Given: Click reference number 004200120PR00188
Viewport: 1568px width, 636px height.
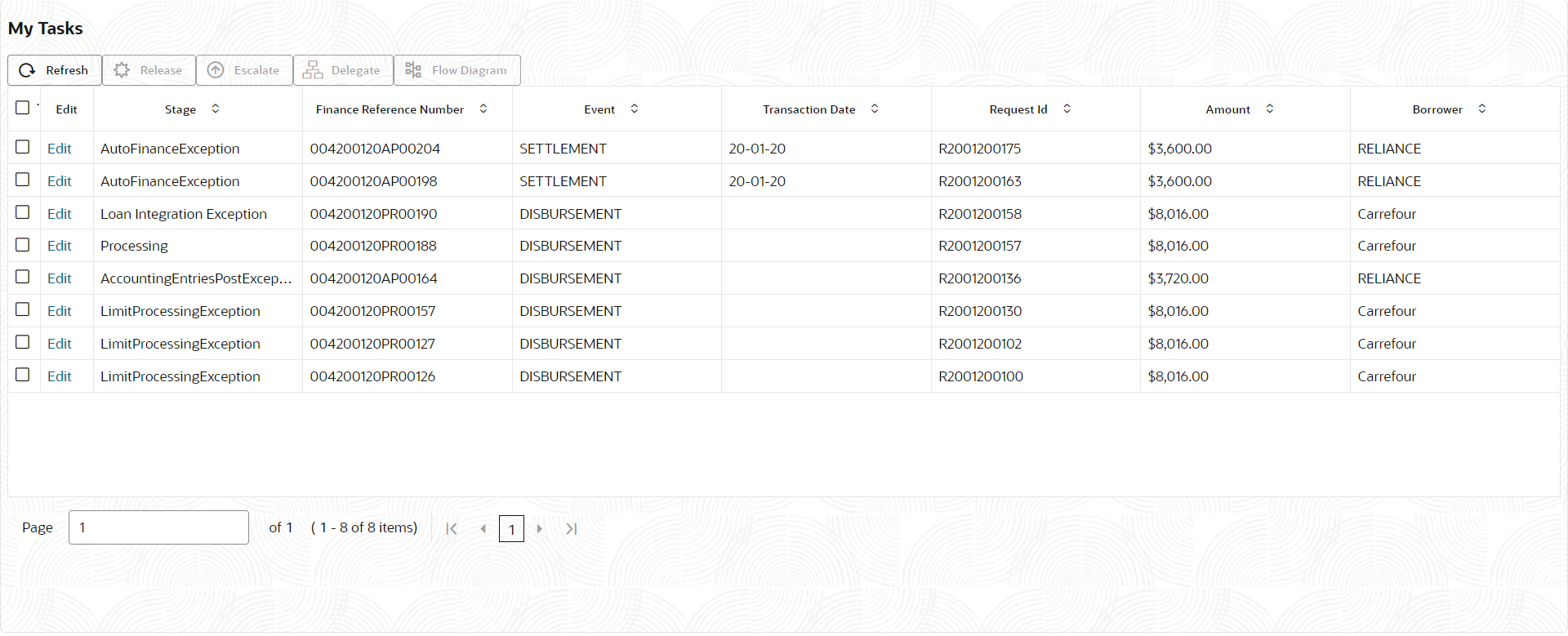Looking at the screenshot, I should pos(373,246).
